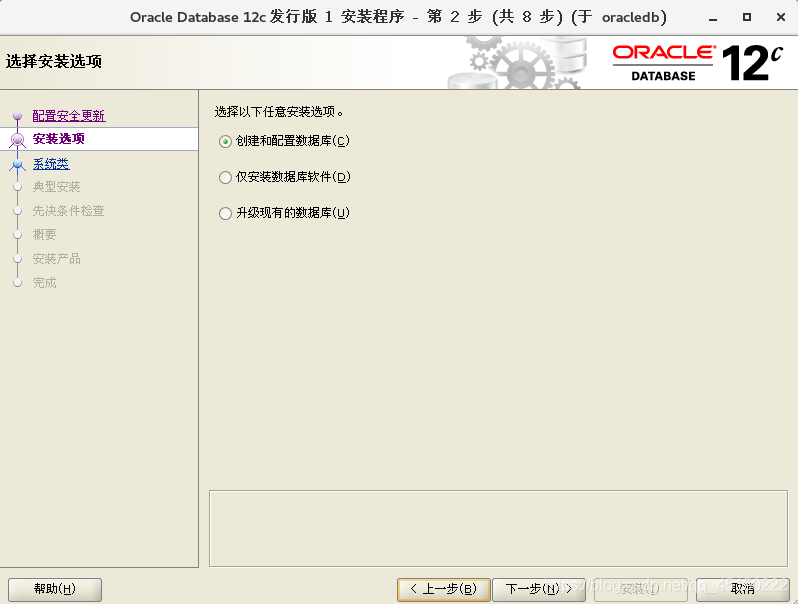The image size is (798, 604).
Task: Click the 取消 cancel button
Action: (x=743, y=589)
